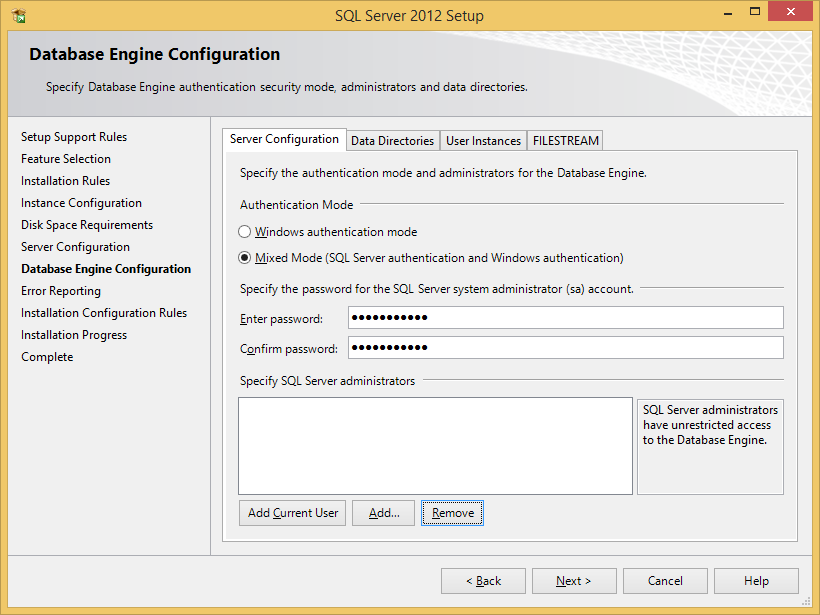Open the Server Configuration tab
Viewport: 820px width, 615px height.
coord(284,140)
